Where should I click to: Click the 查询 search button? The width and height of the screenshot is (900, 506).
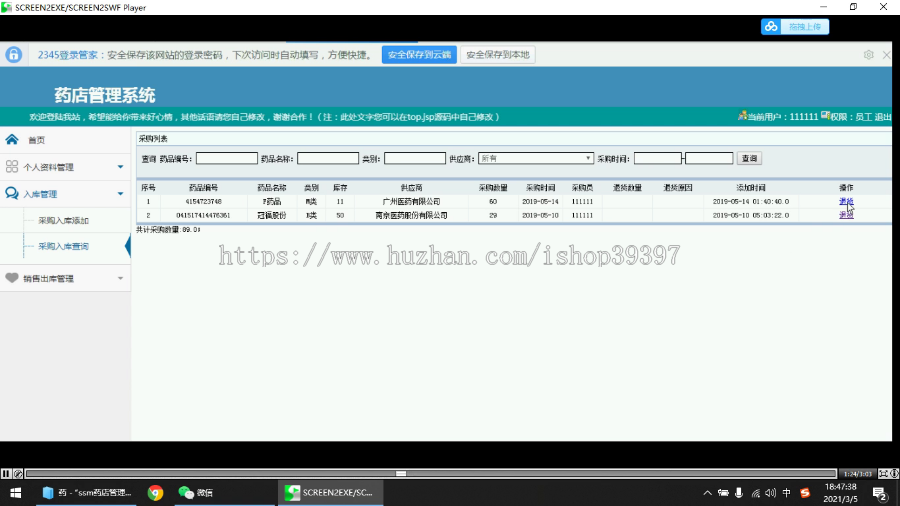tap(749, 158)
